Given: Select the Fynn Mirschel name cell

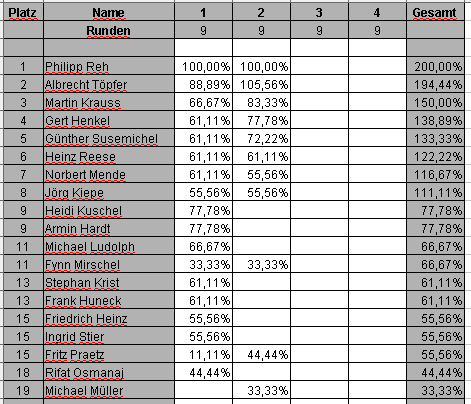Looking at the screenshot, I should [x=109, y=264].
